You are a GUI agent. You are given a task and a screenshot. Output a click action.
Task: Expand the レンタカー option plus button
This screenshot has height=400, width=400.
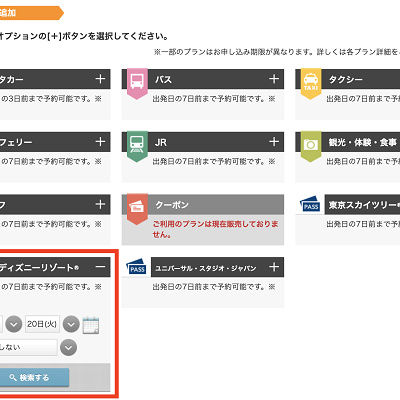coord(100,79)
